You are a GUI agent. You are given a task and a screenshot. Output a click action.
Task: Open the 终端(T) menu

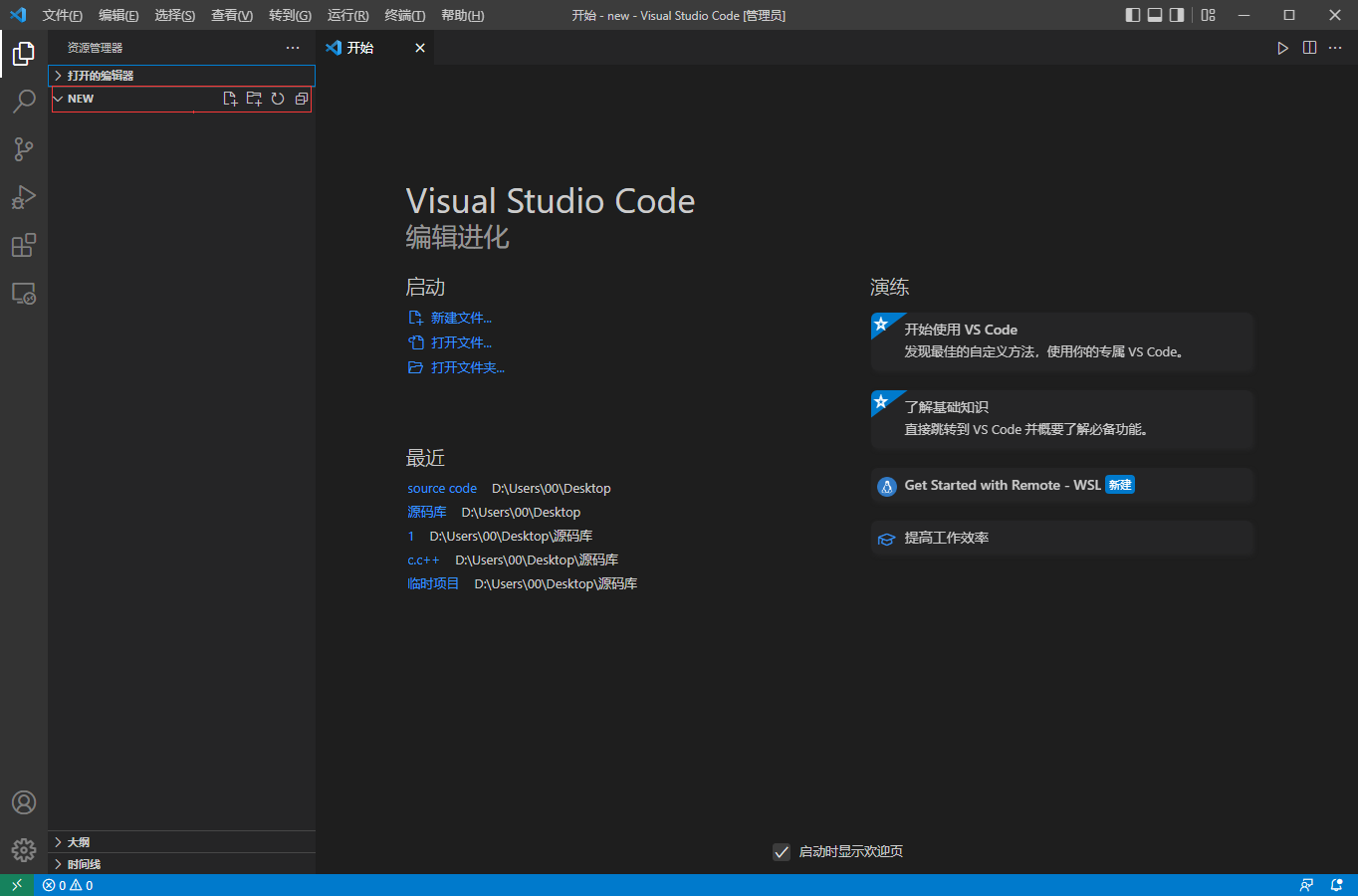[405, 15]
